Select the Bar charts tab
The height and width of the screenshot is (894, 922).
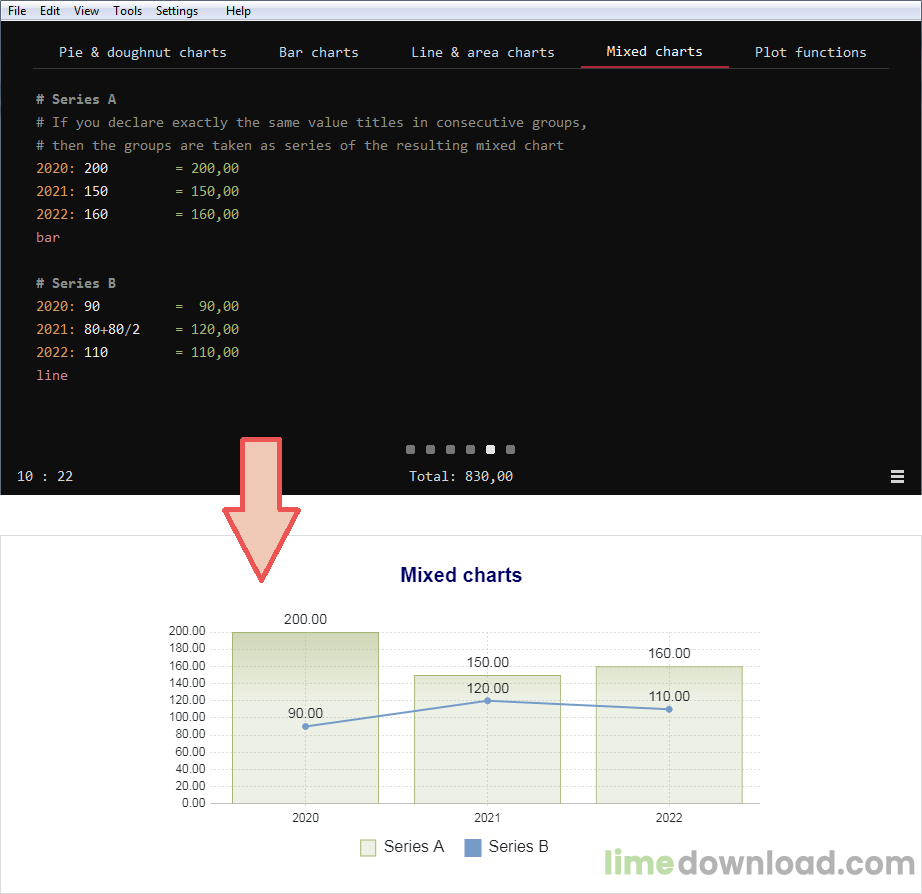pyautogui.click(x=318, y=52)
